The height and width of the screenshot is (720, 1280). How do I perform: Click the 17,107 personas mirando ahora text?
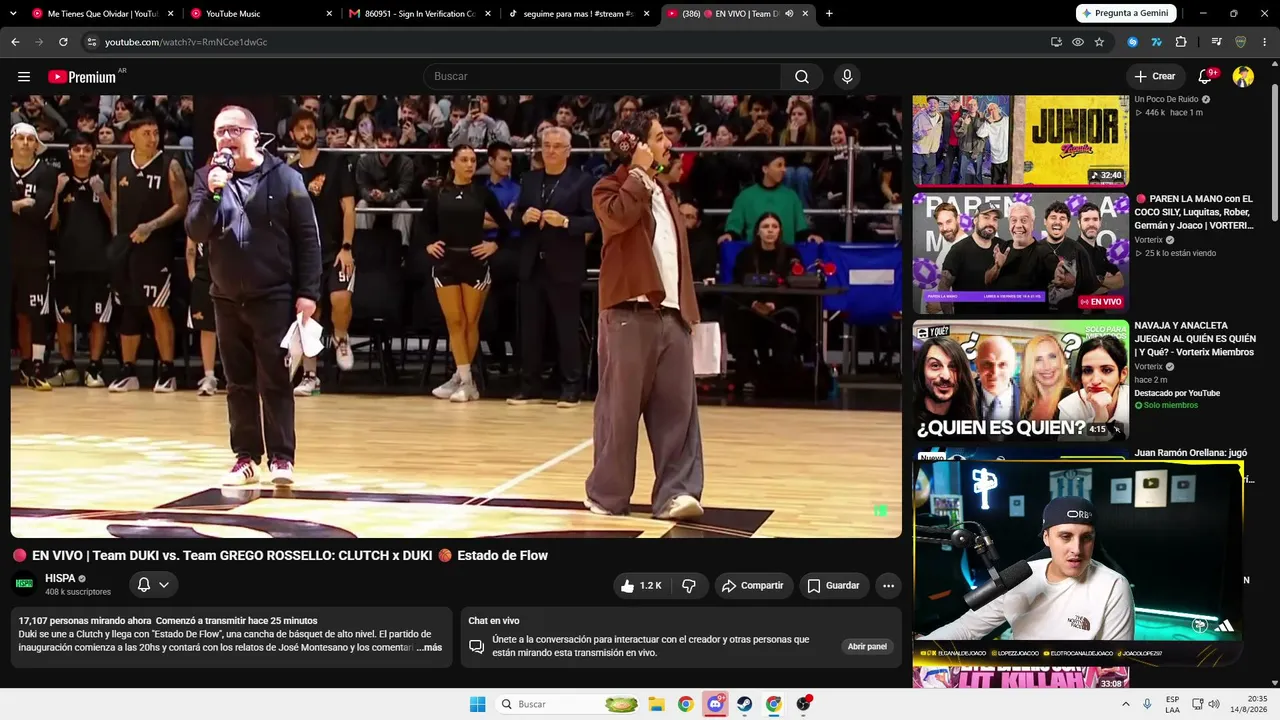click(85, 621)
